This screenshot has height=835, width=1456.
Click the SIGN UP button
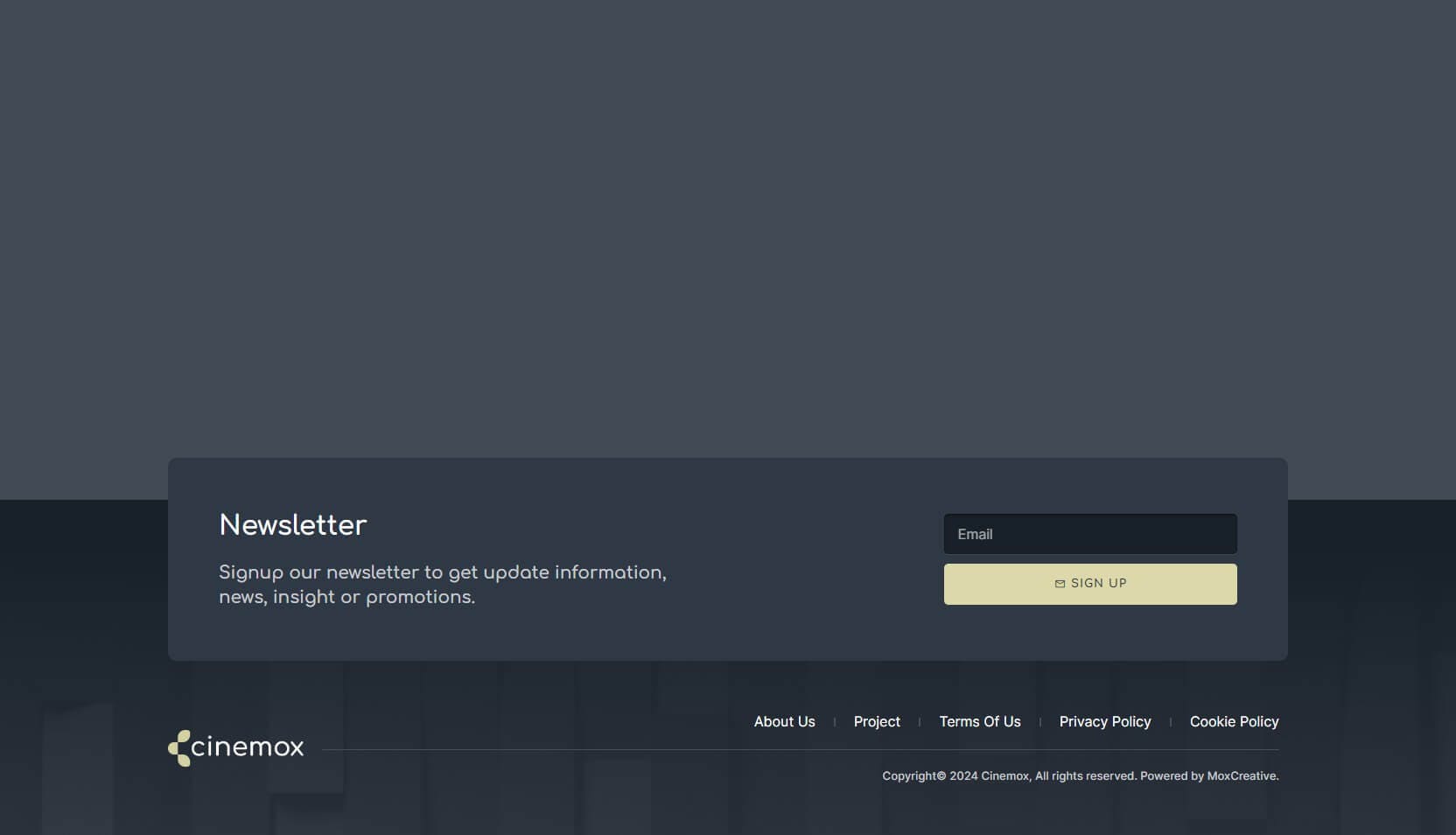1090,584
